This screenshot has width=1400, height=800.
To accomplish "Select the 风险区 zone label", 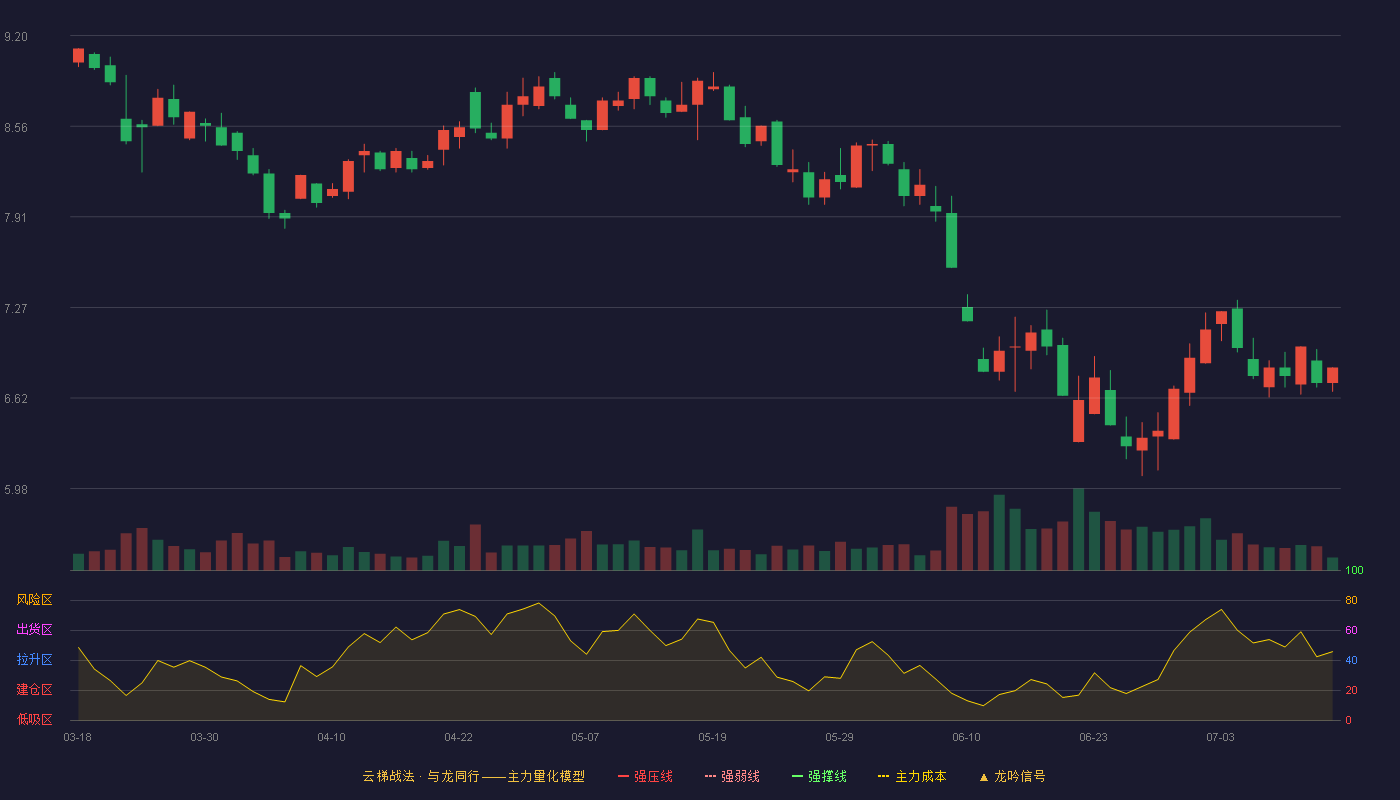I will (35, 600).
